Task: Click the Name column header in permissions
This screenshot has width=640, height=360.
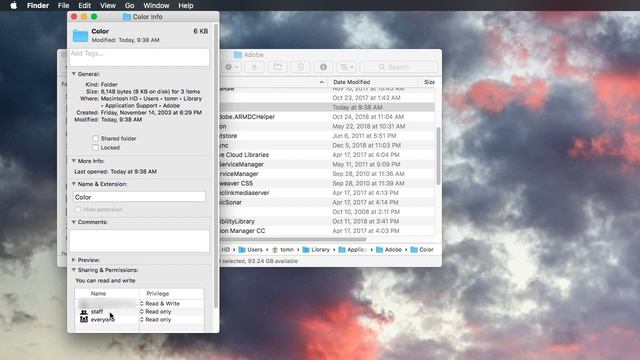Action: [x=98, y=293]
